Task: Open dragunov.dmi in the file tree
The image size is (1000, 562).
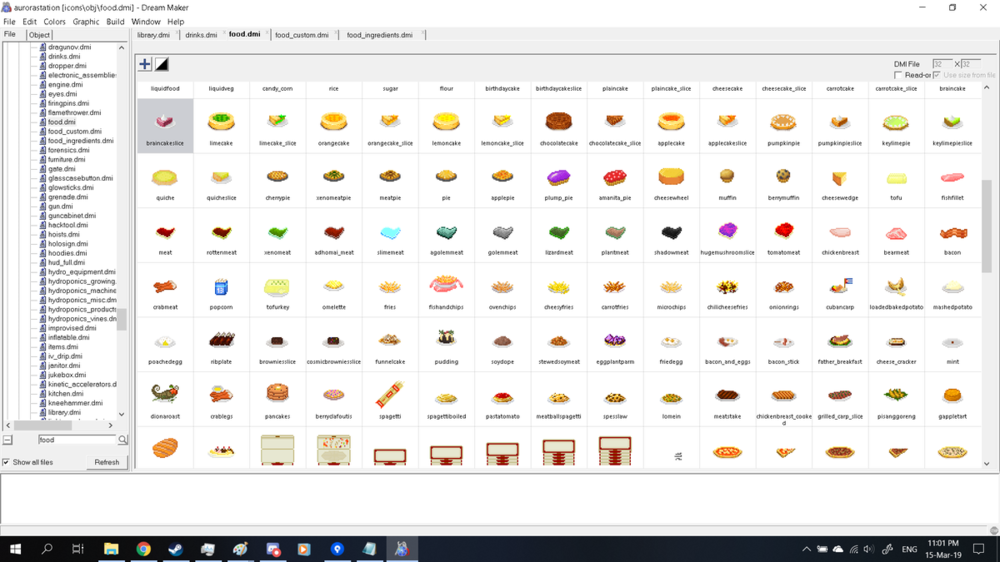Action: pos(69,47)
